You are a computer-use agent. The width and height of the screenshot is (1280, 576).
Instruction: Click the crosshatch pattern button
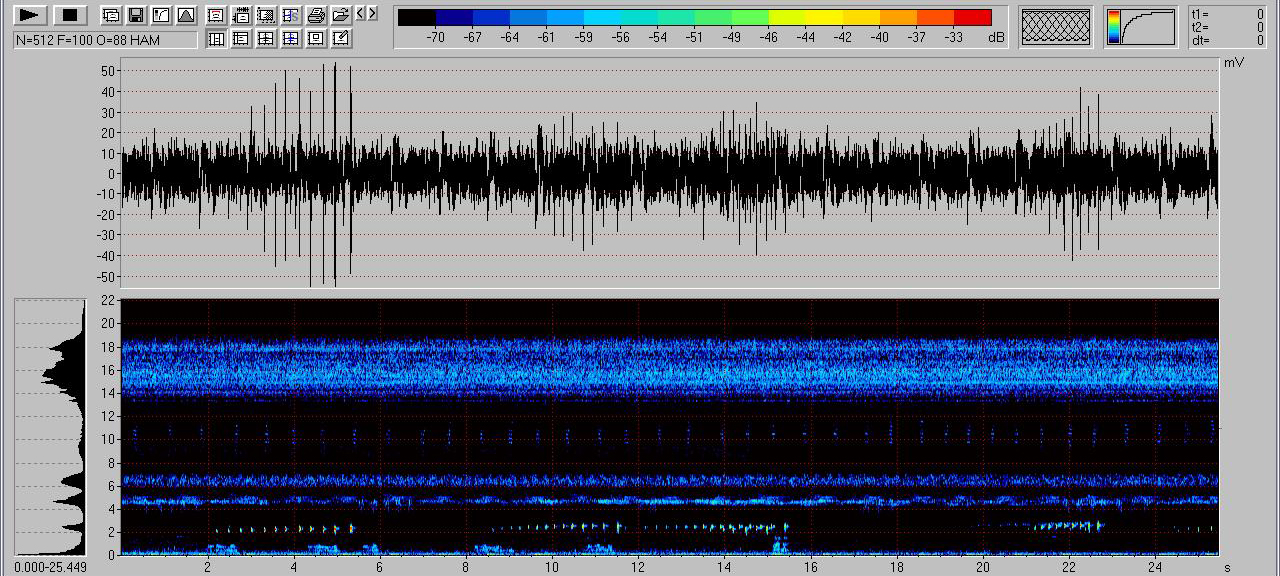click(1054, 27)
